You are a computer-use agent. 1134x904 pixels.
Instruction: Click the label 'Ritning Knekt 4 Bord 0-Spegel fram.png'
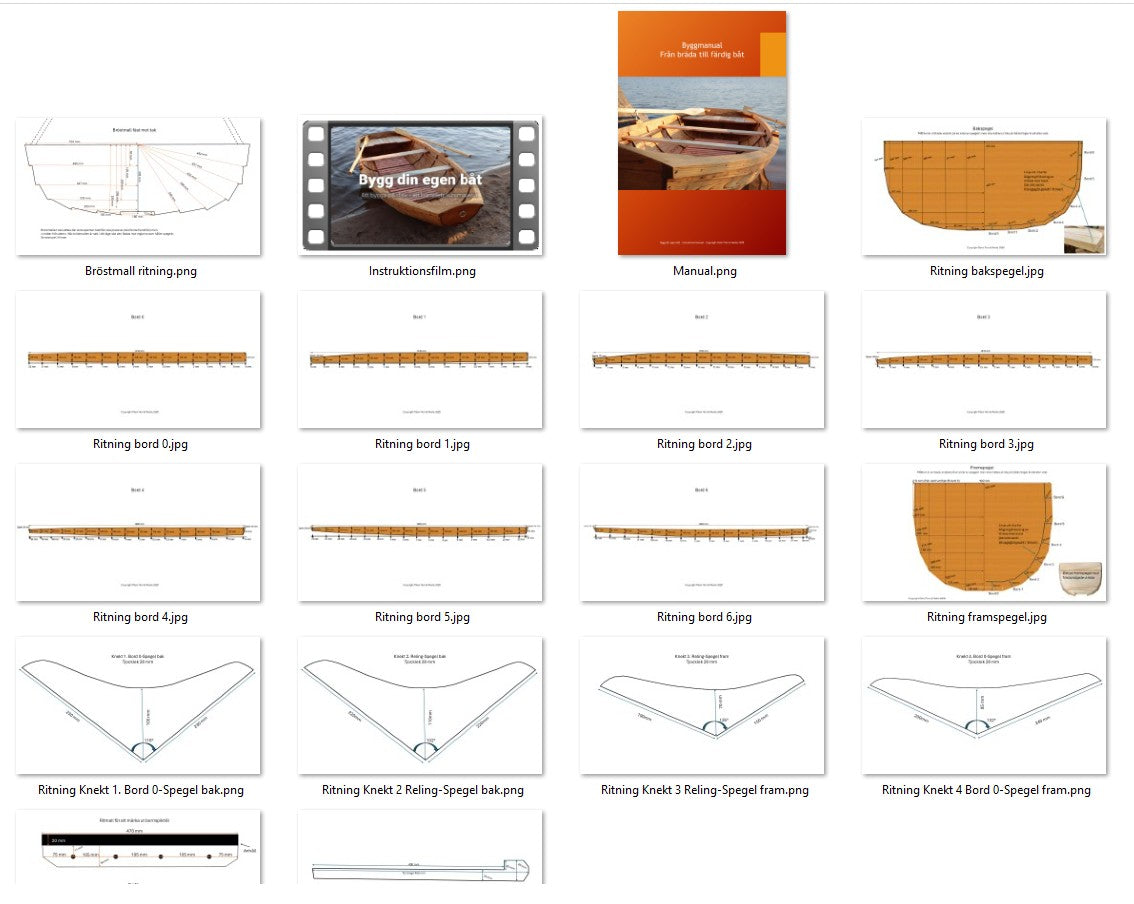pyautogui.click(x=986, y=790)
